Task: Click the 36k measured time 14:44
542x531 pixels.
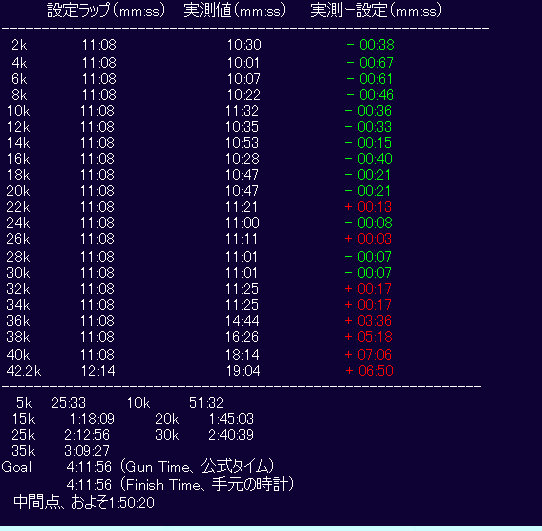Action: [x=242, y=321]
